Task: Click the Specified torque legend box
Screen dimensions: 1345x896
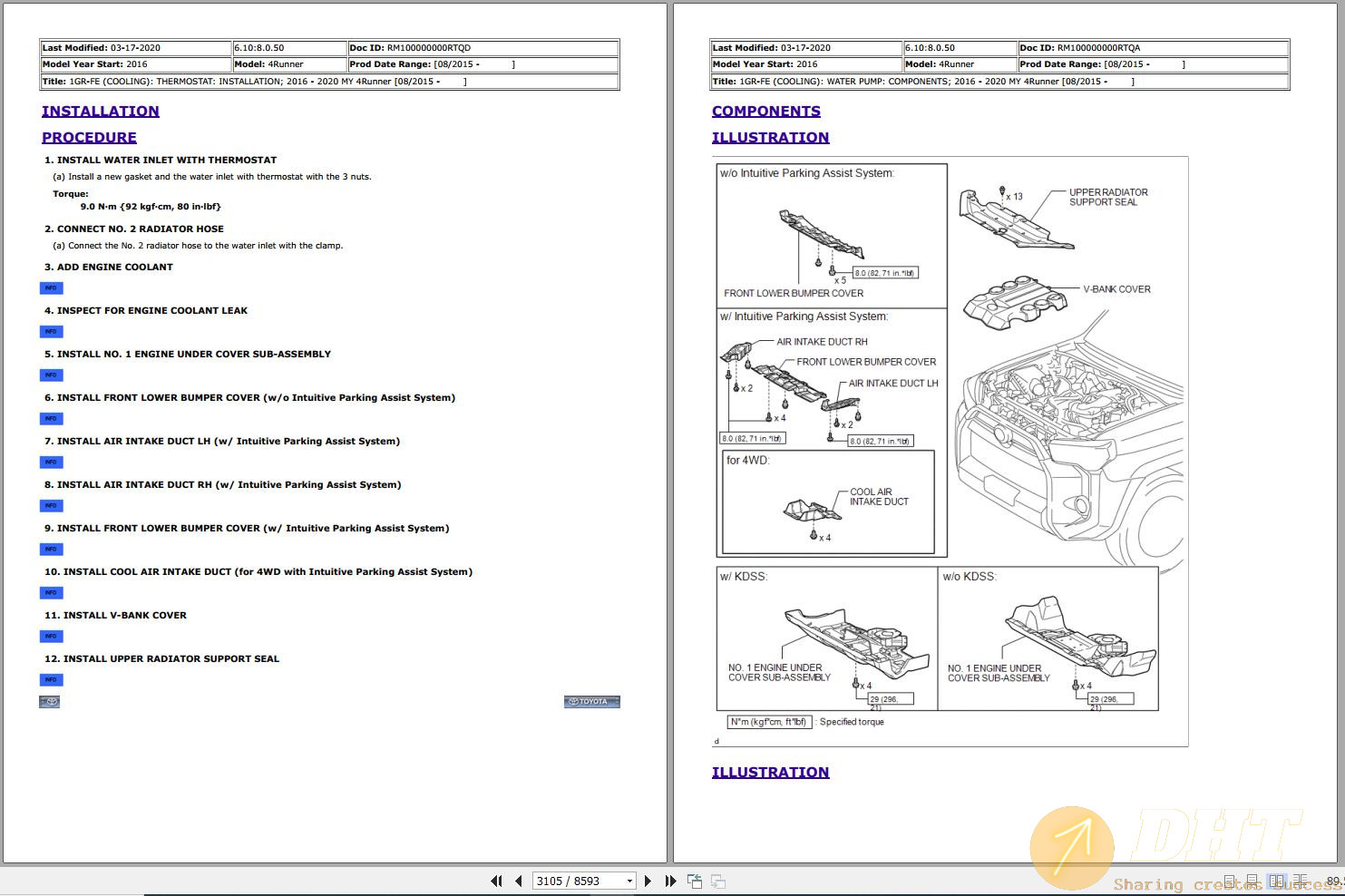Action: tap(770, 722)
